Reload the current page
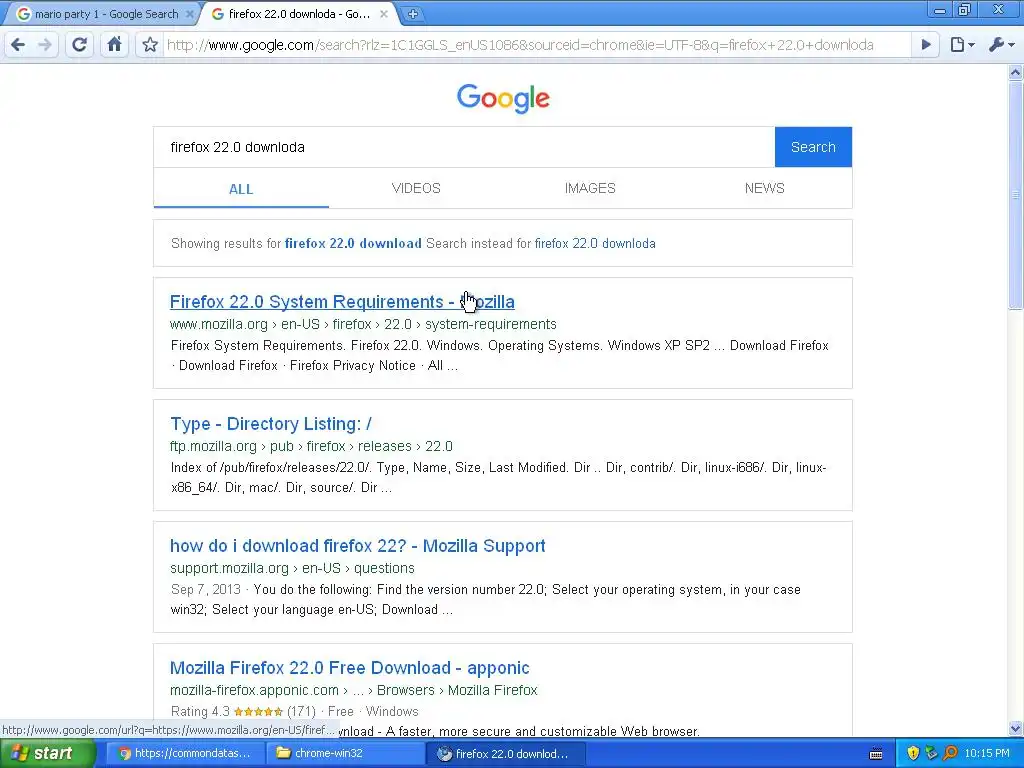1024x768 pixels. tap(80, 44)
